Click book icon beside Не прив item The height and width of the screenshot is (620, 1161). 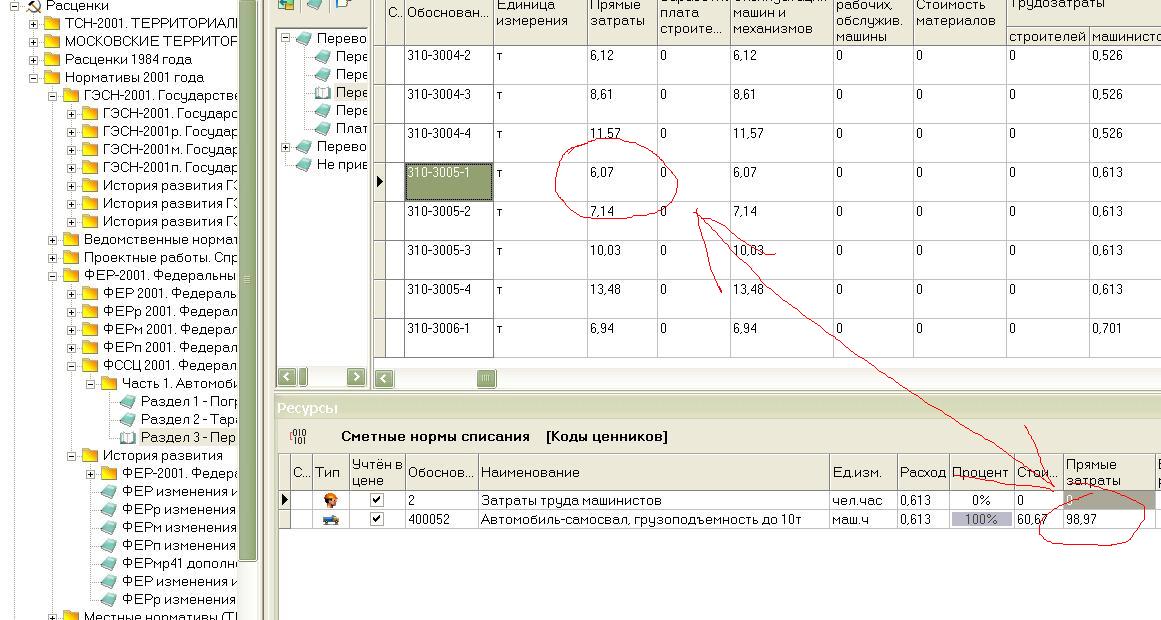(x=304, y=165)
